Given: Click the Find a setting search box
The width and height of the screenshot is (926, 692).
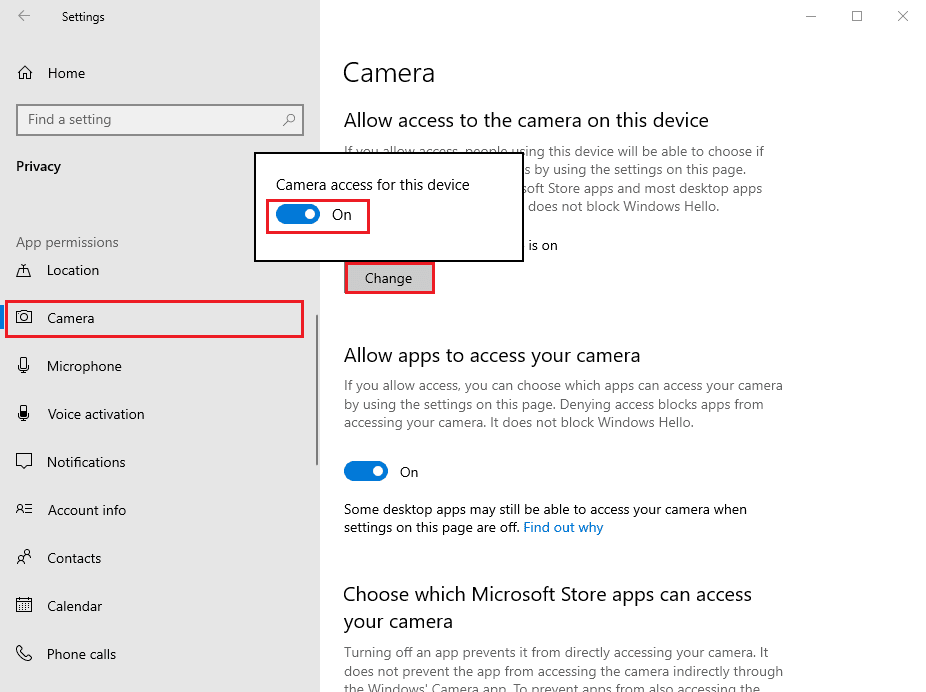Looking at the screenshot, I should [160, 120].
